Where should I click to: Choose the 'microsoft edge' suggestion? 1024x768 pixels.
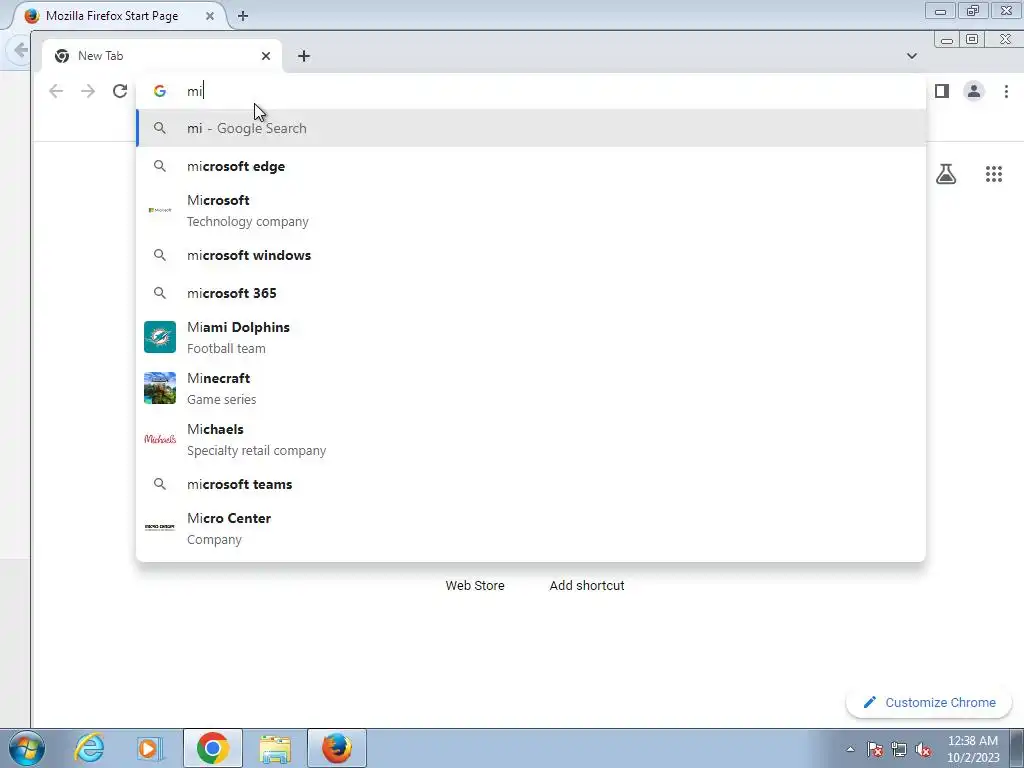pos(531,166)
